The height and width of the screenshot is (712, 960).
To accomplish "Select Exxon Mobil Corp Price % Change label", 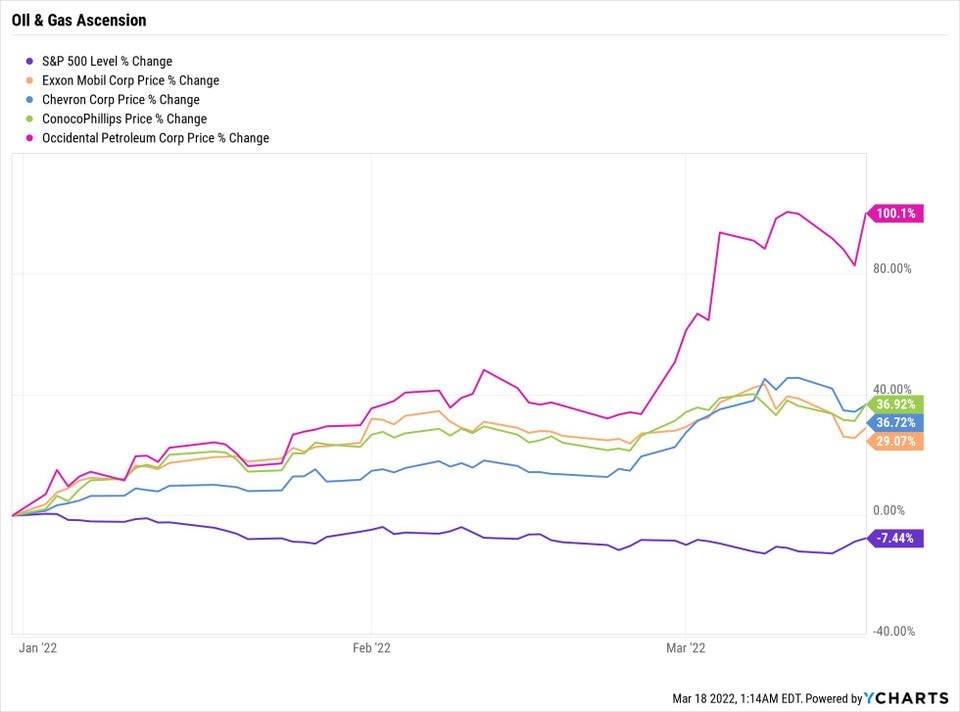I will pyautogui.click(x=130, y=81).
